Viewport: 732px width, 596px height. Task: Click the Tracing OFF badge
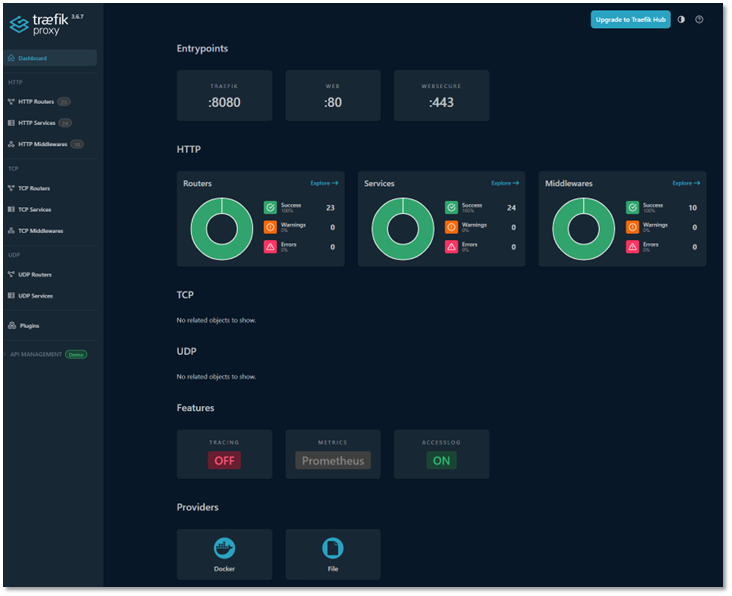click(x=224, y=461)
